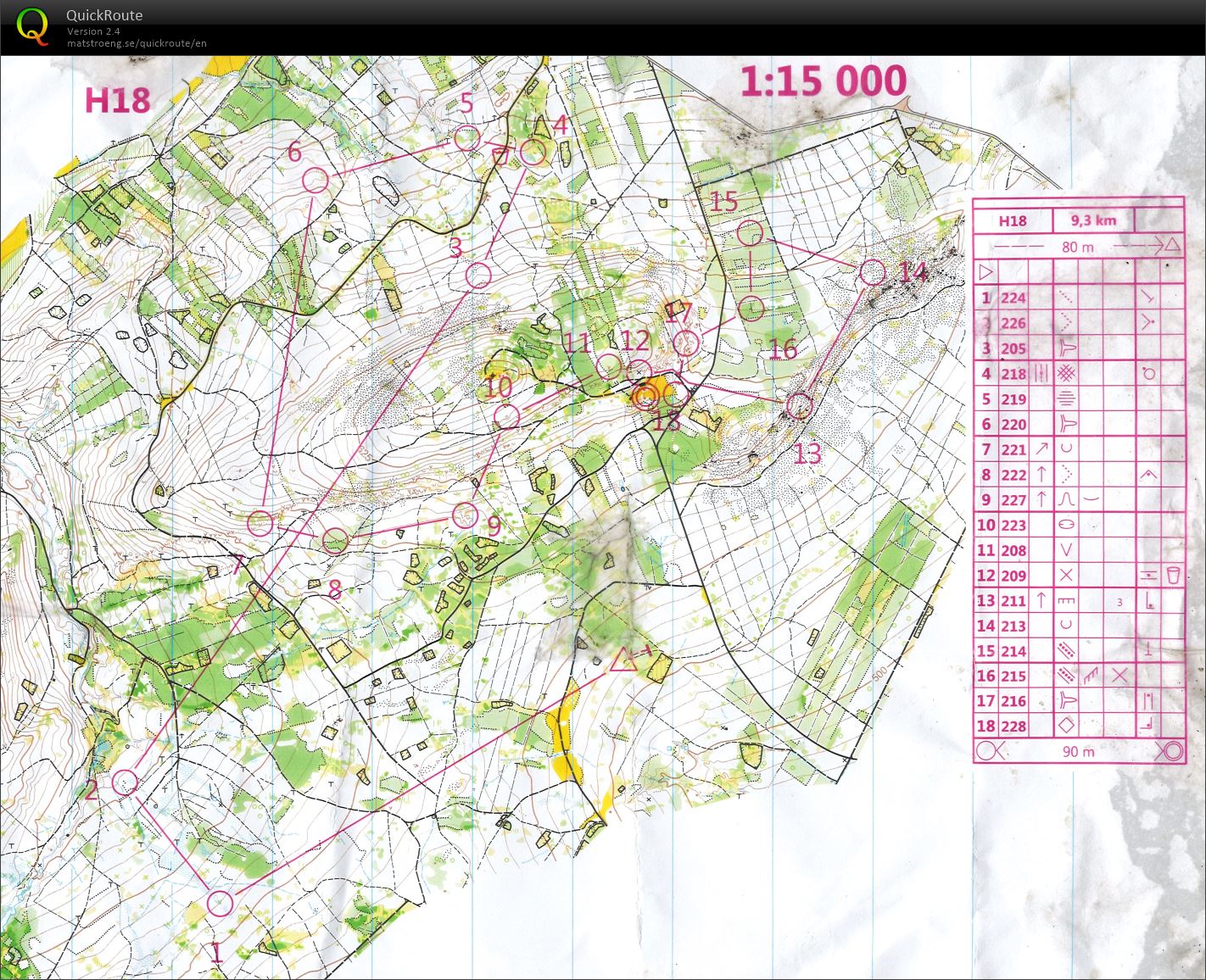The height and width of the screenshot is (980, 1206).
Task: Click the '90 m' finish distance text
Action: coord(1078,751)
